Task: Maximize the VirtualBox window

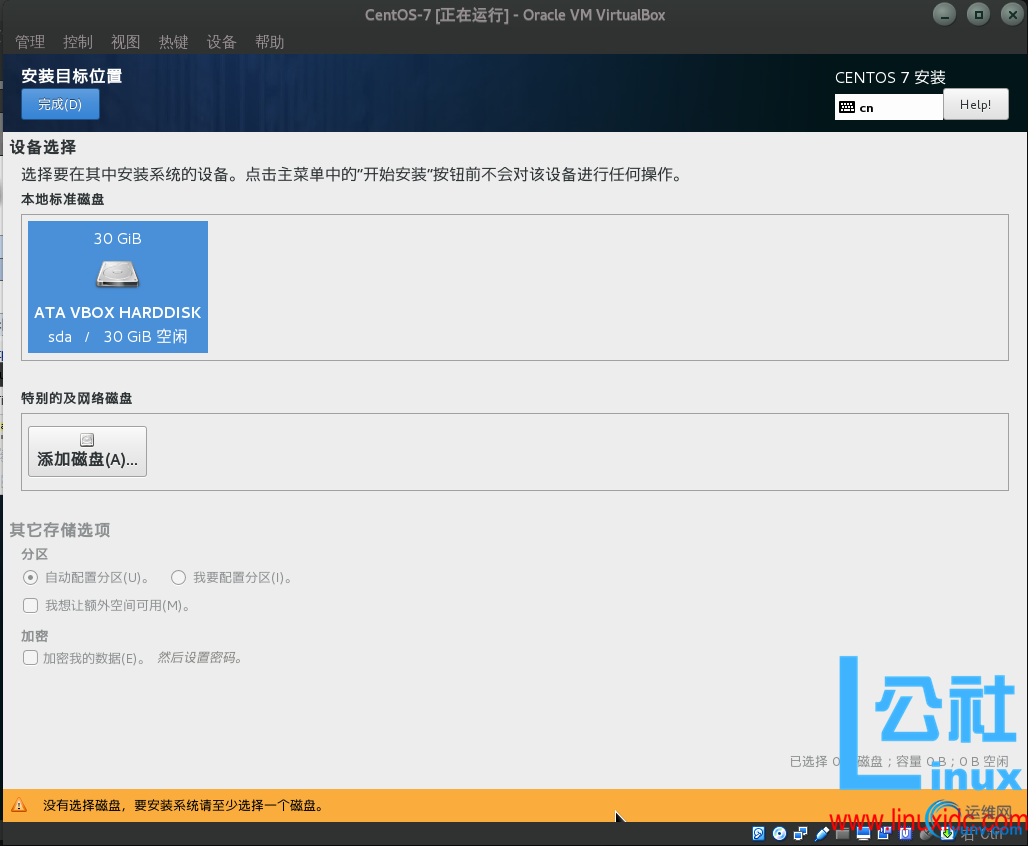Action: click(x=979, y=14)
